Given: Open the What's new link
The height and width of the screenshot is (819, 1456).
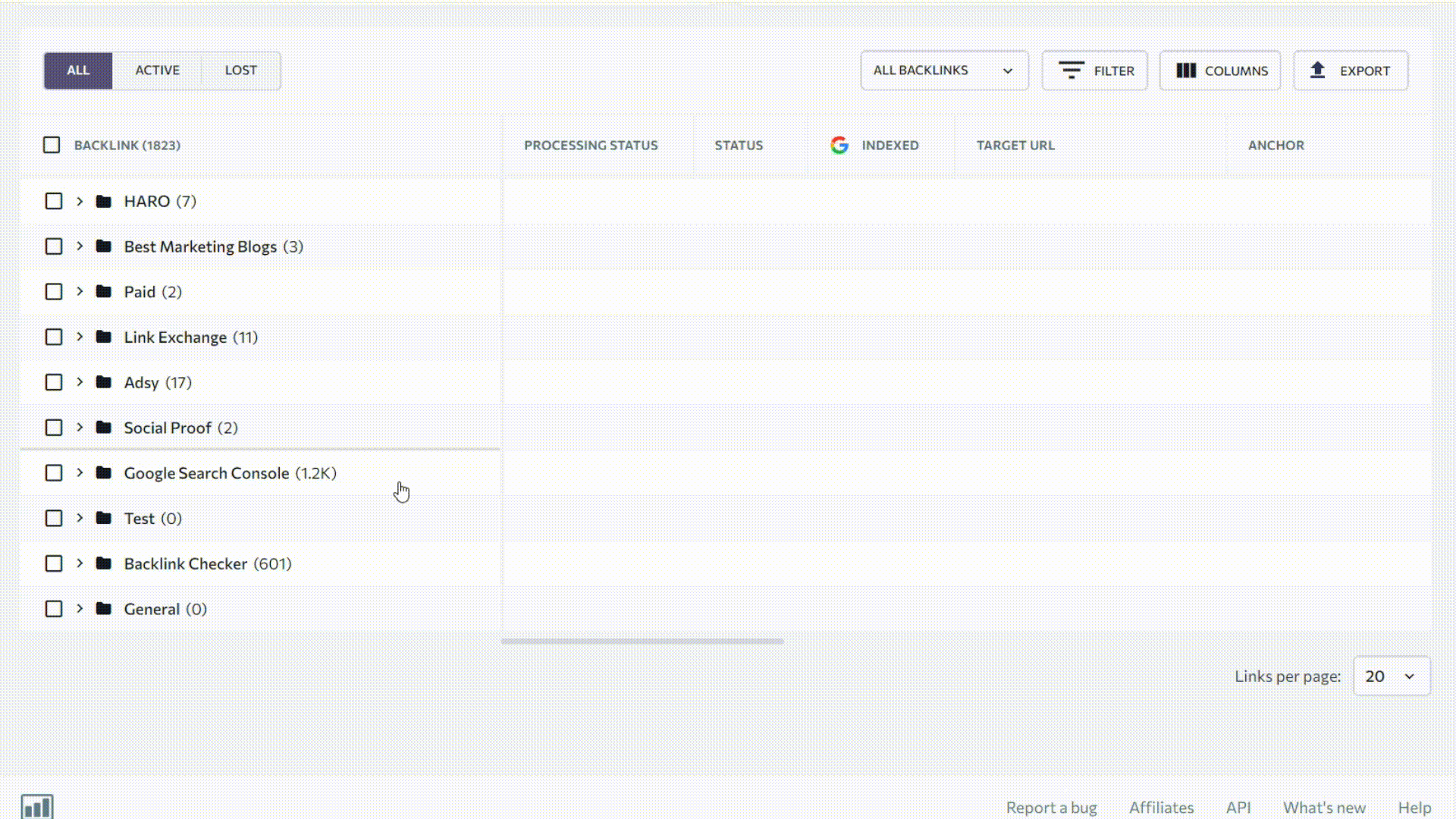Looking at the screenshot, I should point(1324,808).
